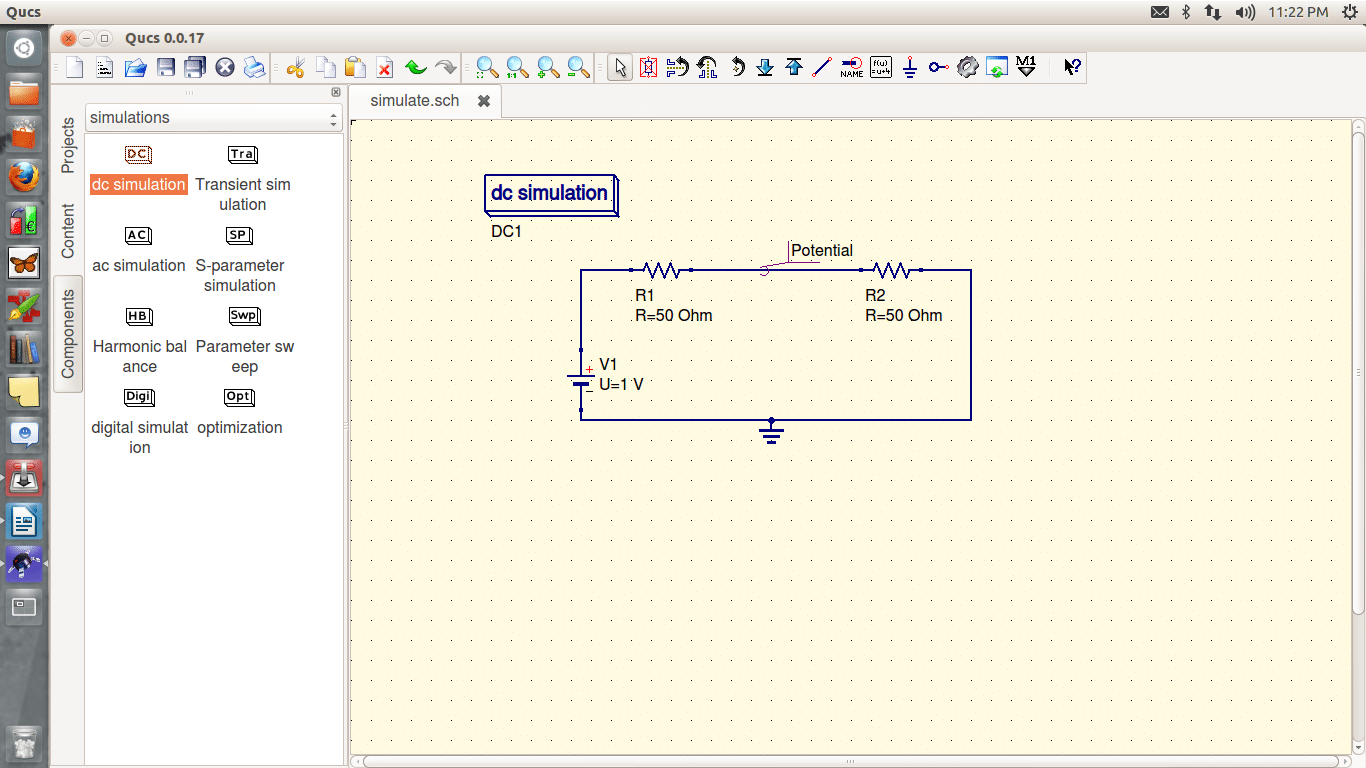Open the what's this help cursor

pyautogui.click(x=1072, y=67)
